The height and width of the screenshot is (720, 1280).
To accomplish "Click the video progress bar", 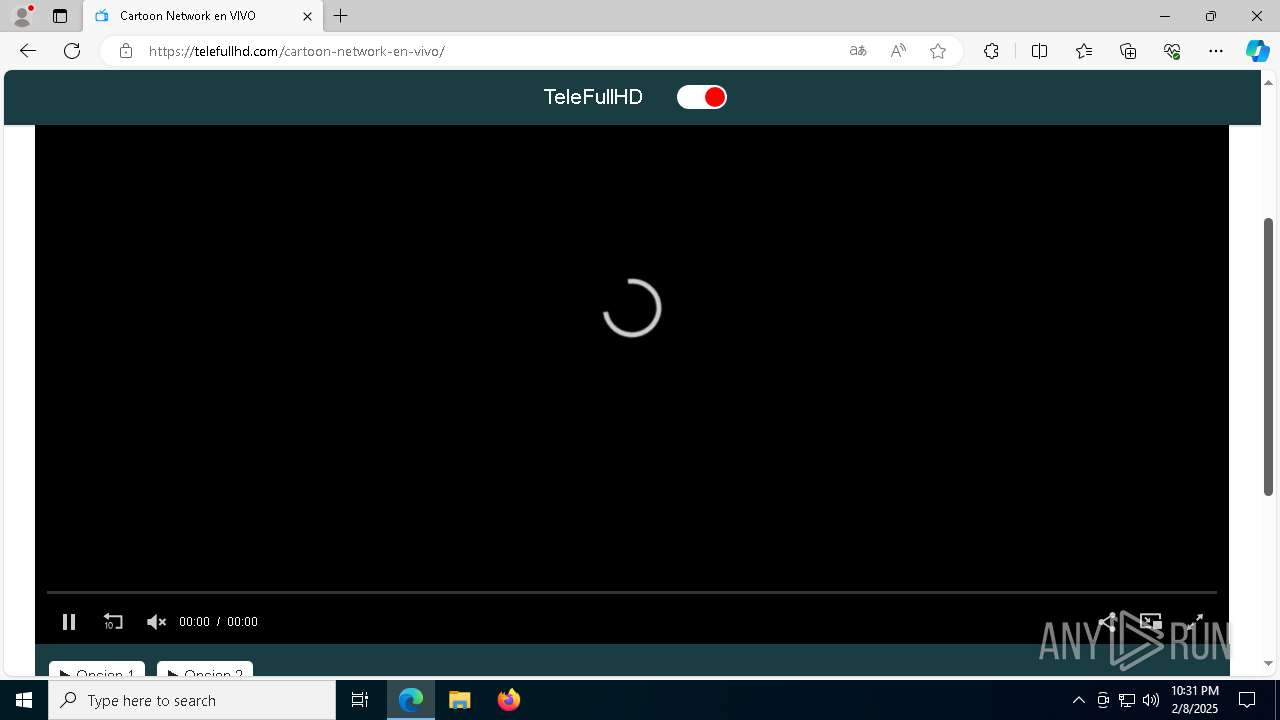I will 631,593.
